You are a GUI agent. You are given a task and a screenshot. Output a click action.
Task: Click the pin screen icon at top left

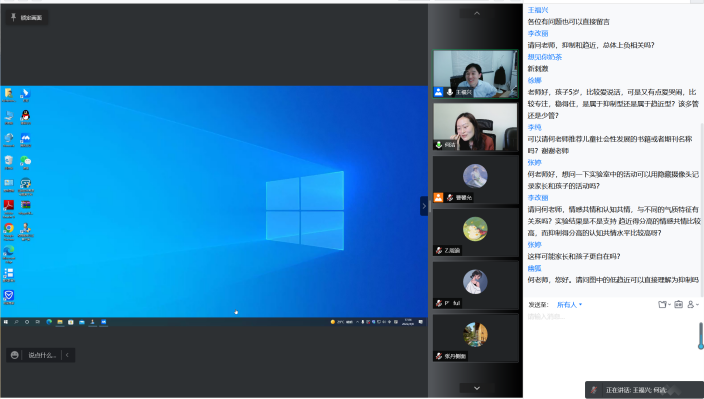[13, 17]
